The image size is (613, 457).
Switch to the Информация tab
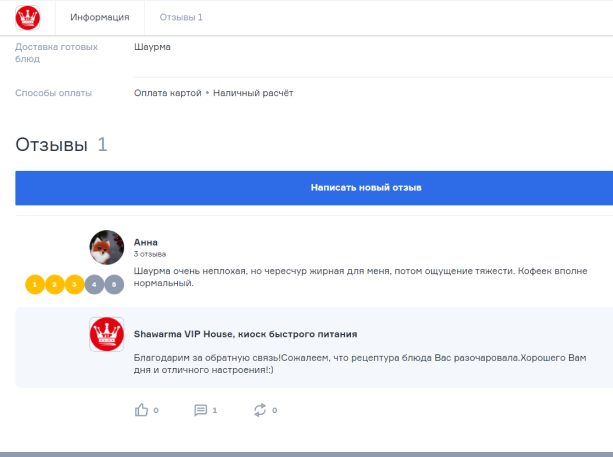100,17
